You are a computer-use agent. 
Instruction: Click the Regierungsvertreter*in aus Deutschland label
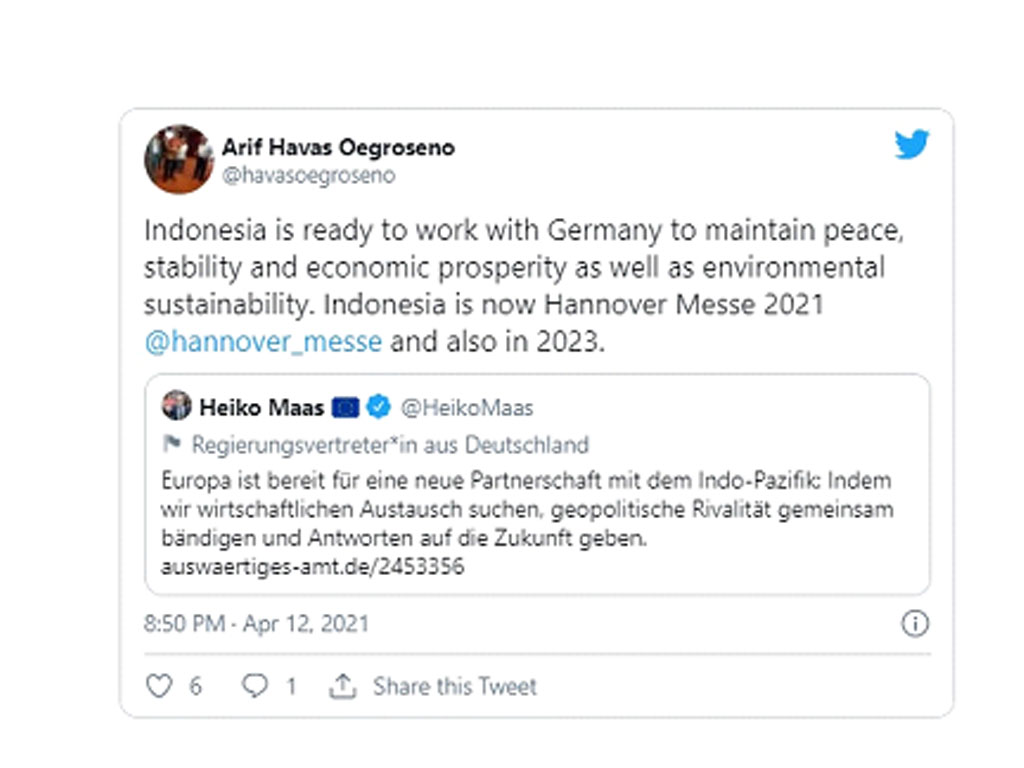click(390, 445)
